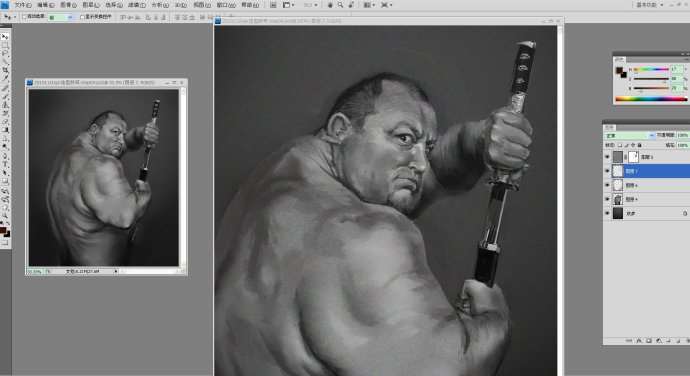The width and height of the screenshot is (690, 376).
Task: Toggle visibility of the selected blue layer
Action: (608, 171)
